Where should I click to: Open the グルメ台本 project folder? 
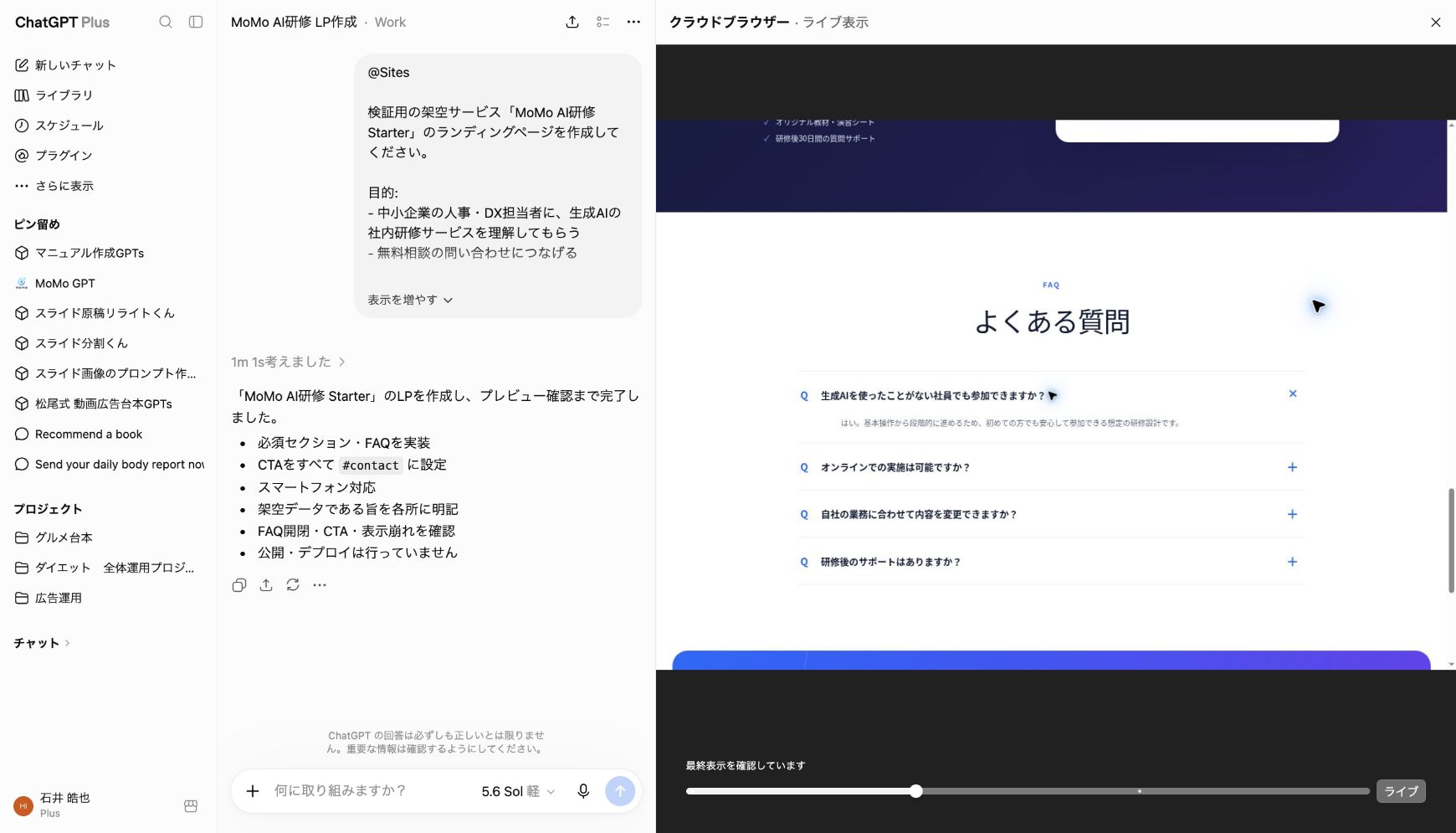tap(54, 537)
